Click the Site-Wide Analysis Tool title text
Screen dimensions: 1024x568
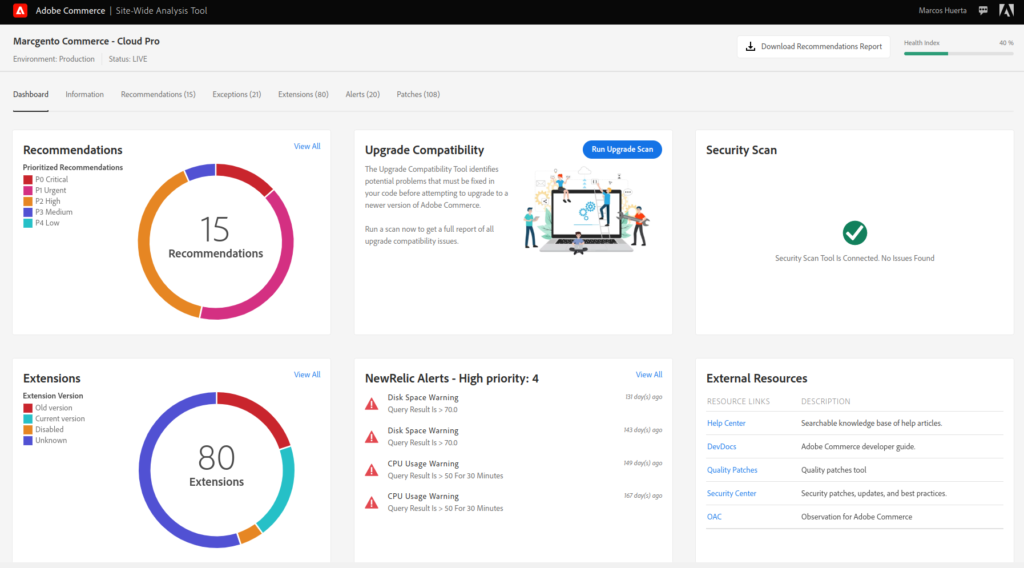click(161, 11)
